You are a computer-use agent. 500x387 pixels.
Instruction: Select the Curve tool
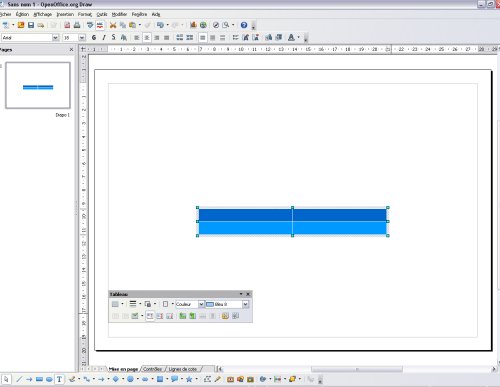(x=72, y=379)
